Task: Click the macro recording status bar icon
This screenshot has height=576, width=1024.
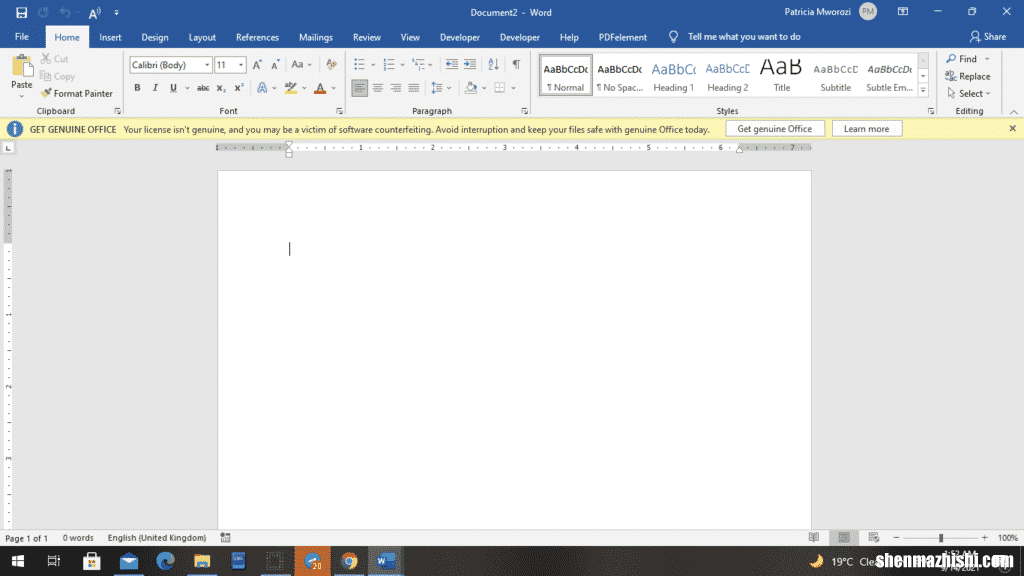Action: [x=225, y=537]
